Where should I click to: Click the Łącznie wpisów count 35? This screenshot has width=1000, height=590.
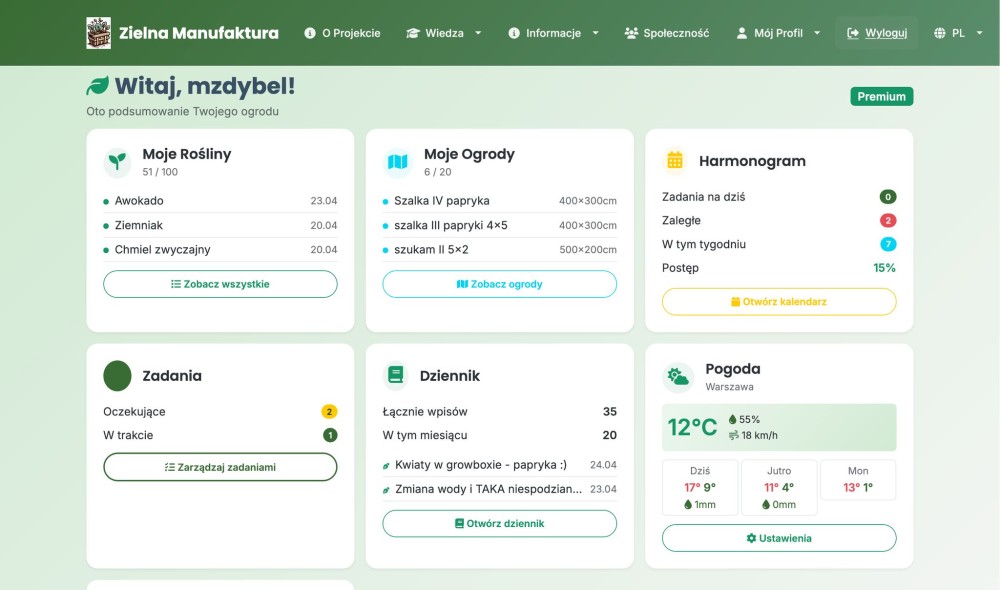click(610, 411)
